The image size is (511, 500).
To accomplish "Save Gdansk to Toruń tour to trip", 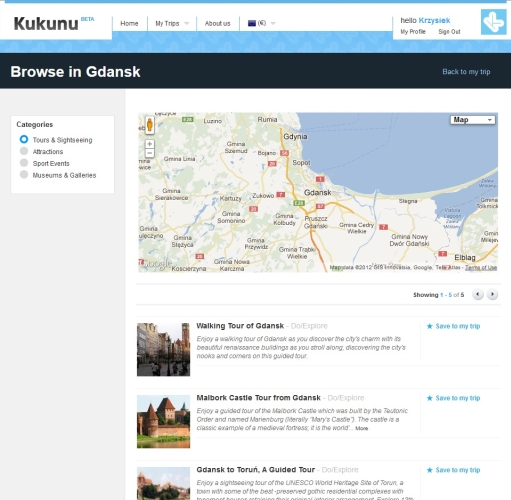I will click(x=458, y=470).
